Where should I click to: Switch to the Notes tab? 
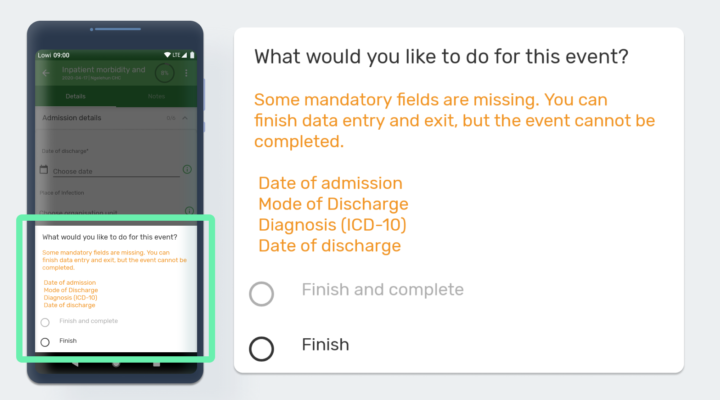click(x=156, y=96)
